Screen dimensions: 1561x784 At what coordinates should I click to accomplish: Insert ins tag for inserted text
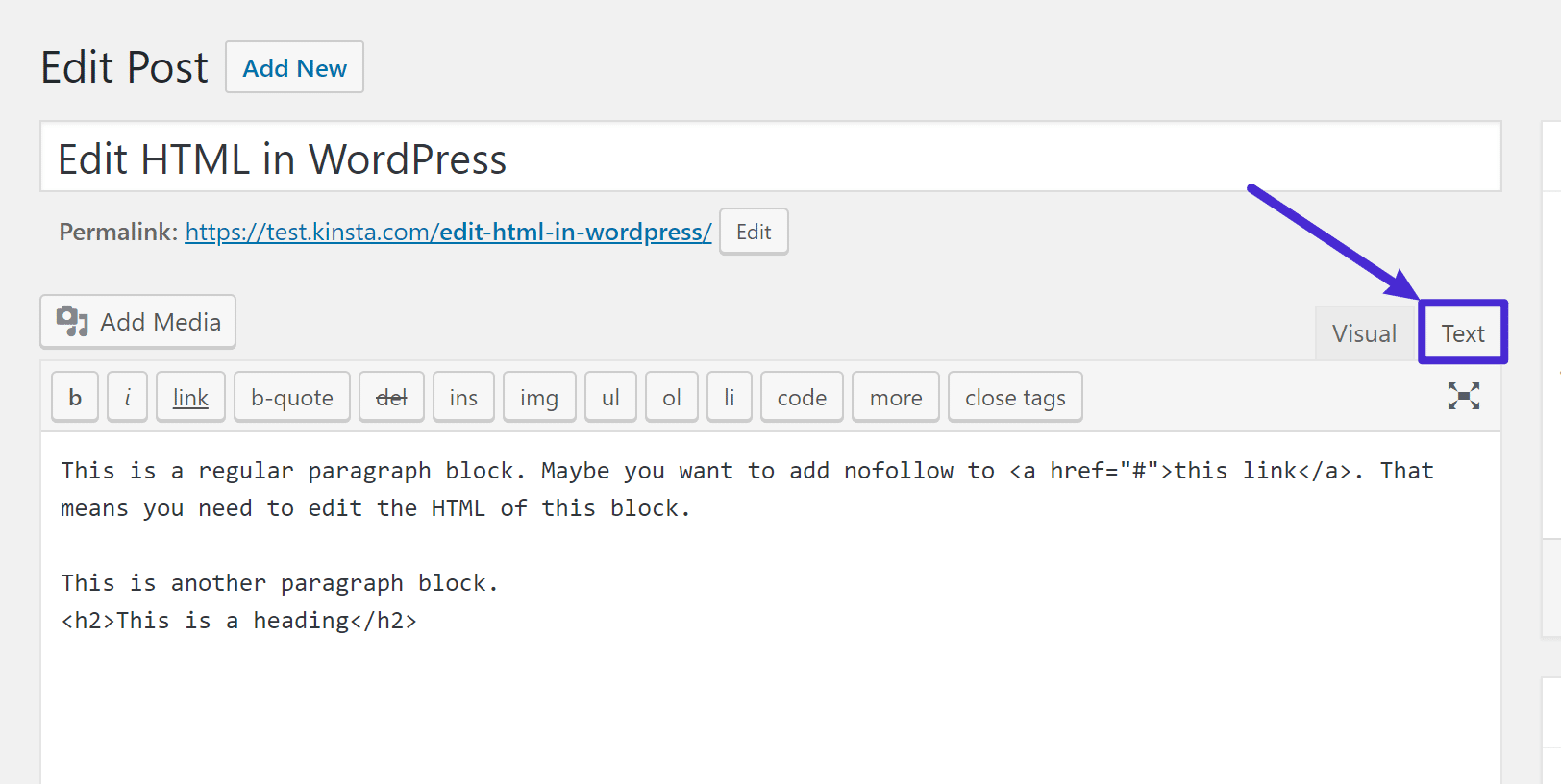point(463,396)
